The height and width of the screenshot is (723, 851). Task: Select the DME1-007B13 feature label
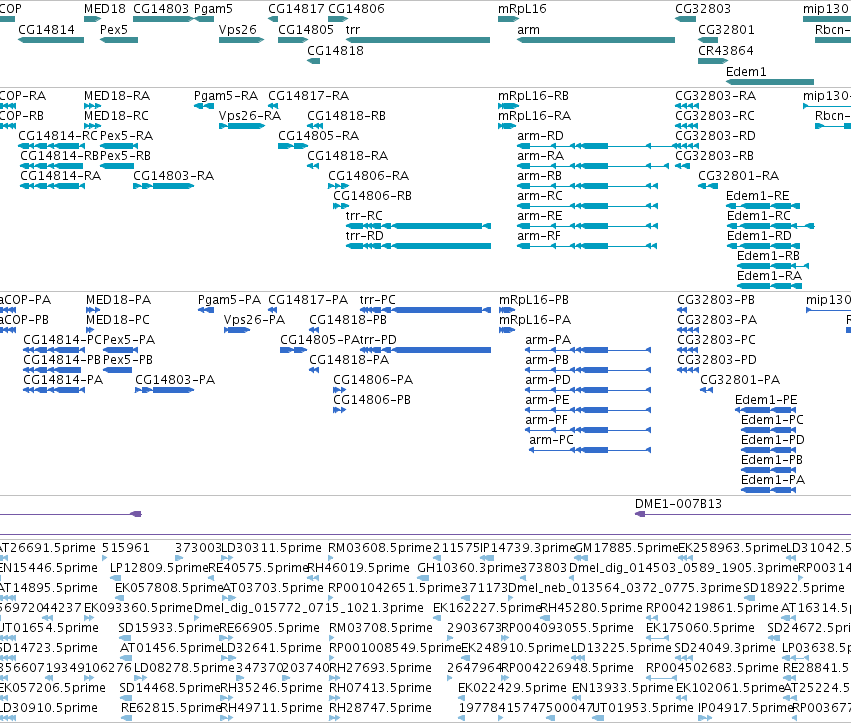pyautogui.click(x=678, y=504)
